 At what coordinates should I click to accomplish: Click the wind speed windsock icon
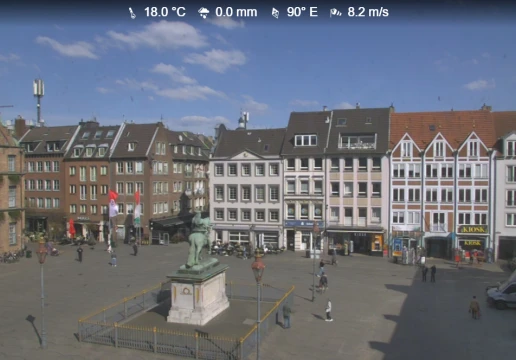[x=336, y=13]
